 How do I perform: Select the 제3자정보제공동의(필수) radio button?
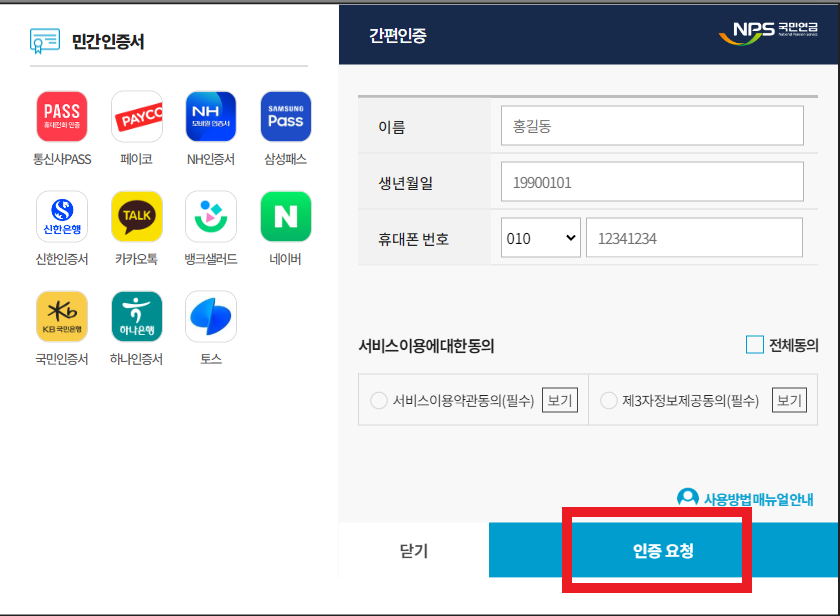pos(609,400)
